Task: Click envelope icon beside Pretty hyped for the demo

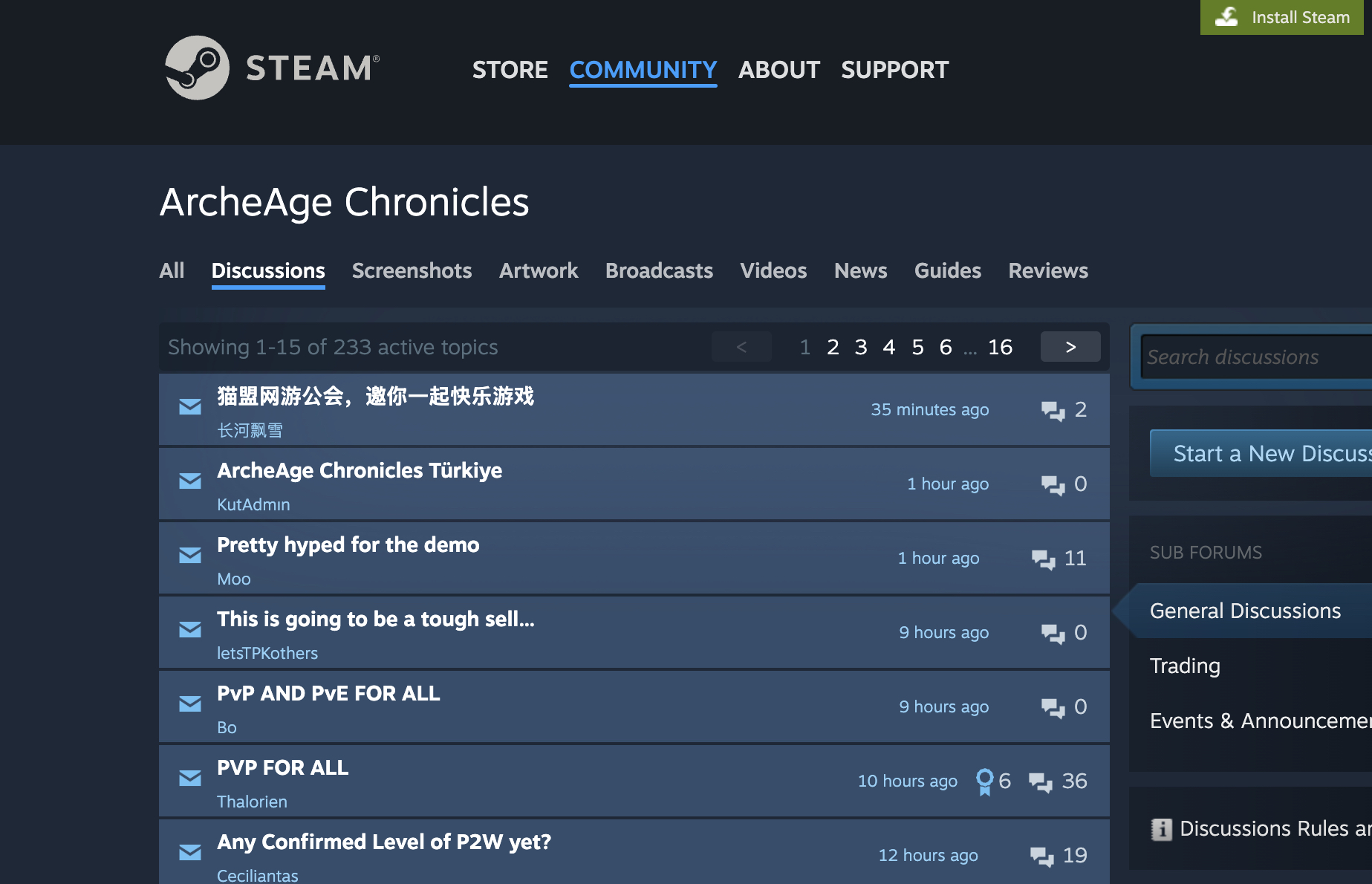Action: pos(190,555)
